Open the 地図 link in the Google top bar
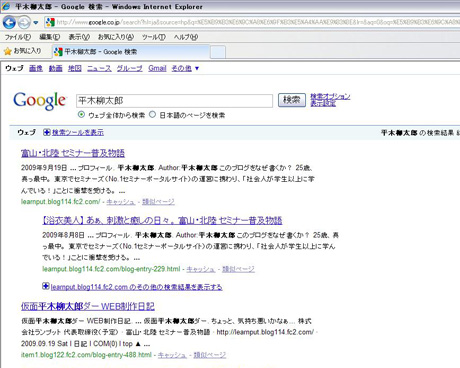This screenshot has height=368, width=460. pos(75,68)
